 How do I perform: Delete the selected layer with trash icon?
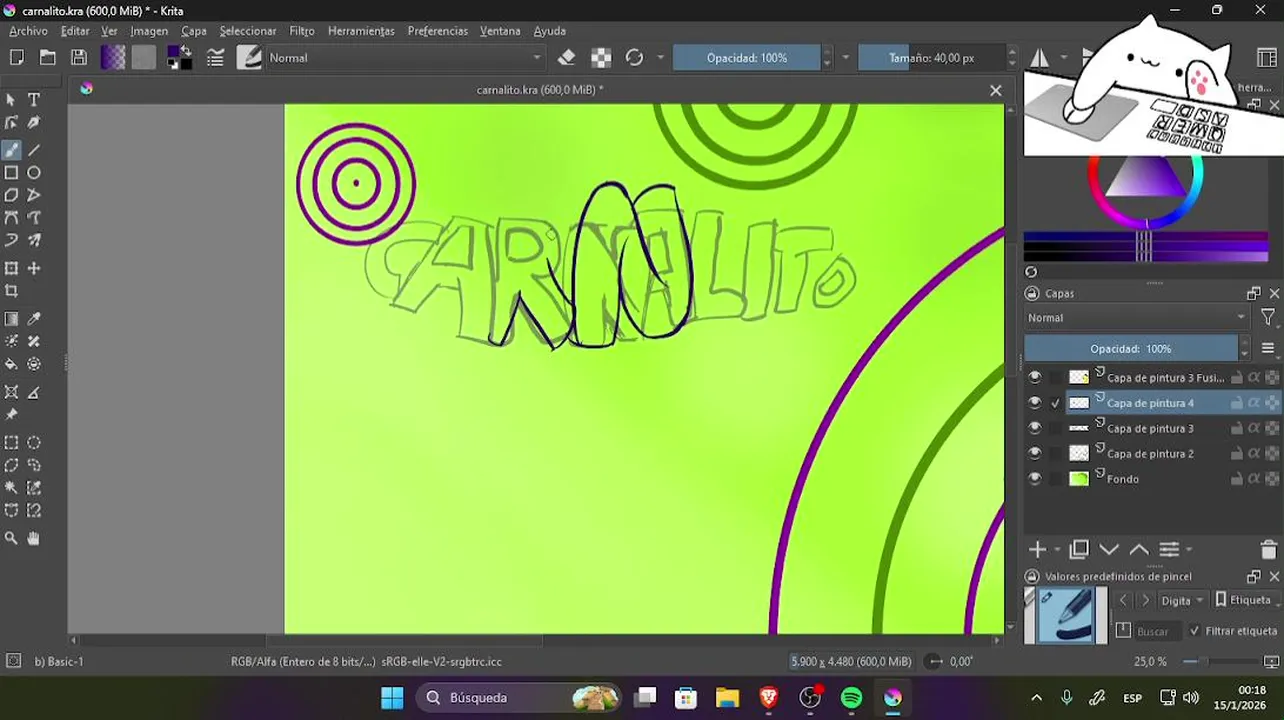[1268, 549]
